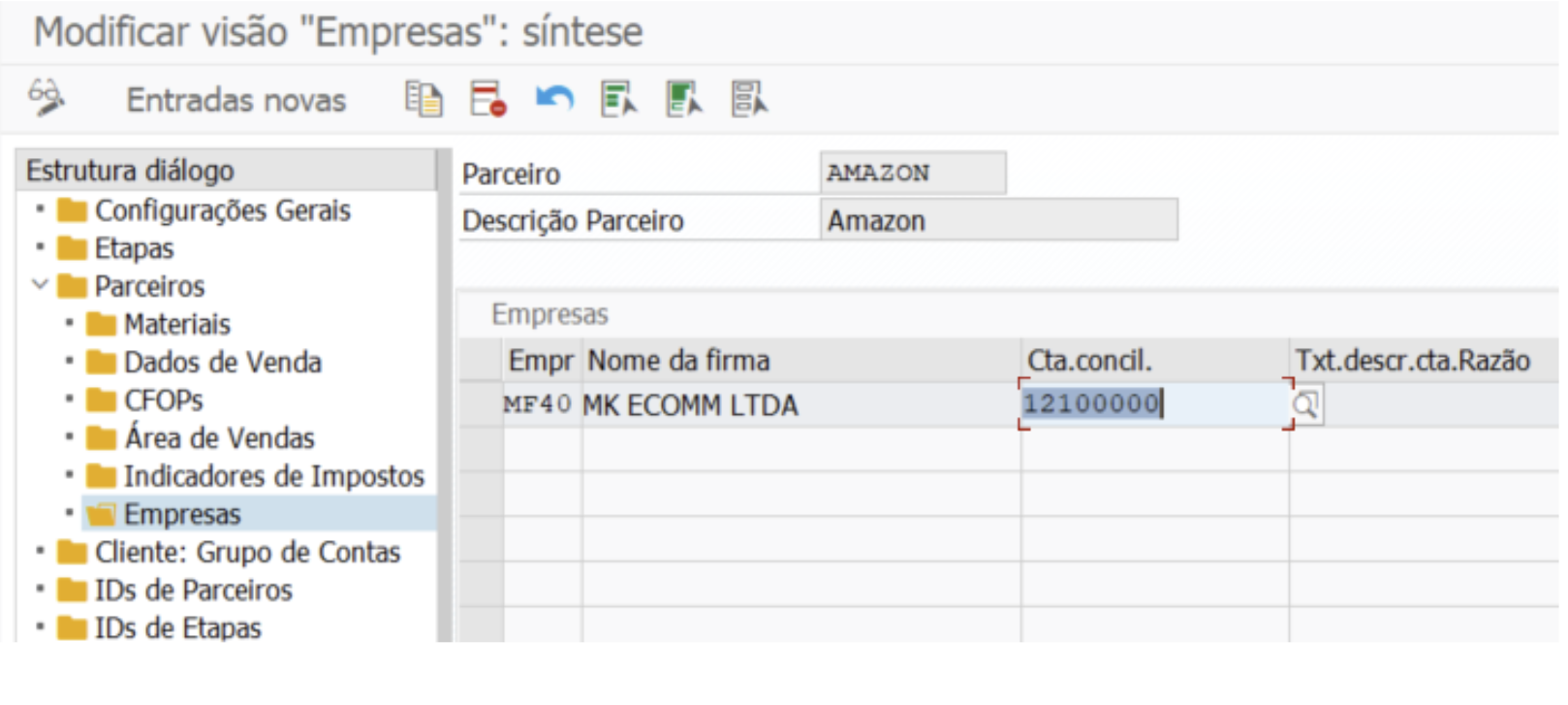Select the Empresas tree node
The image size is (1568, 705).
coord(181,514)
